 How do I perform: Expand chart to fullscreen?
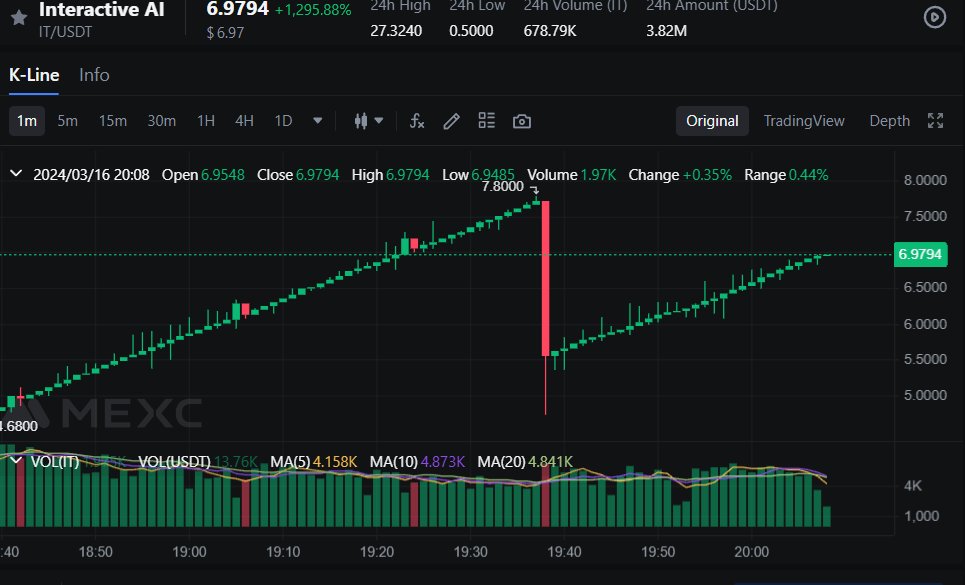pyautogui.click(x=935, y=121)
